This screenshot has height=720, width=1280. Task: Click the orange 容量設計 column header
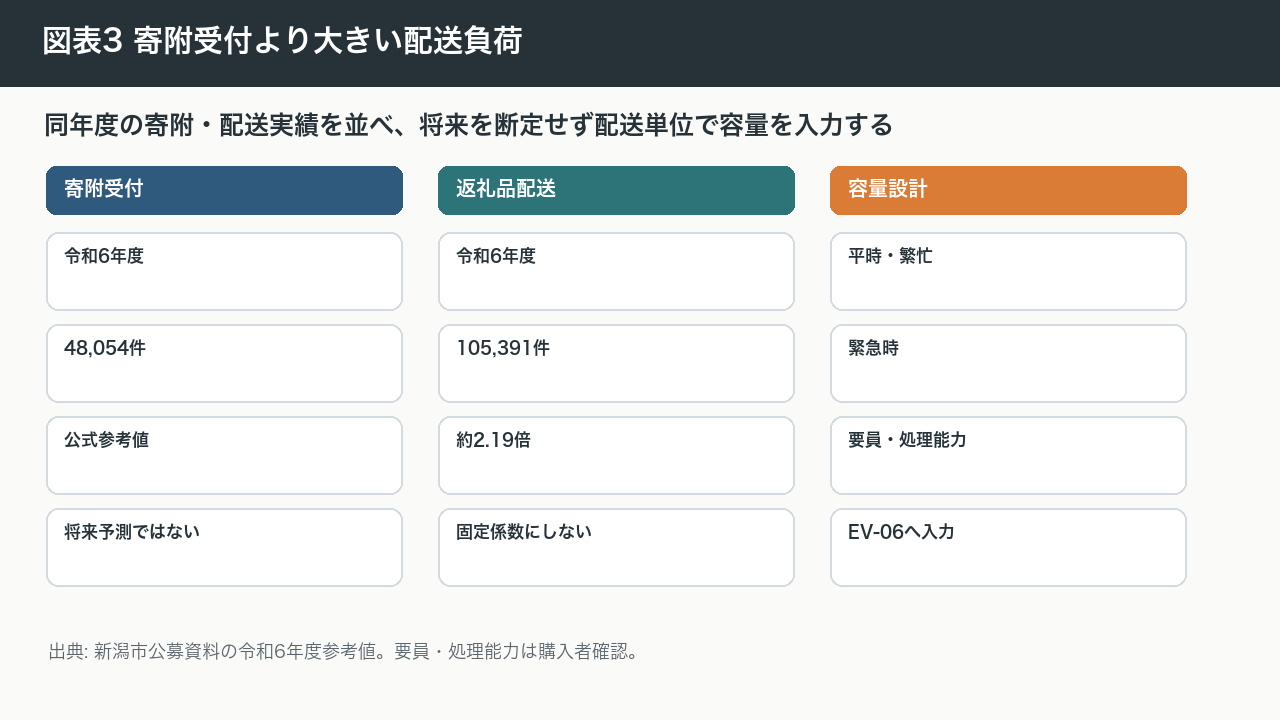[1008, 190]
